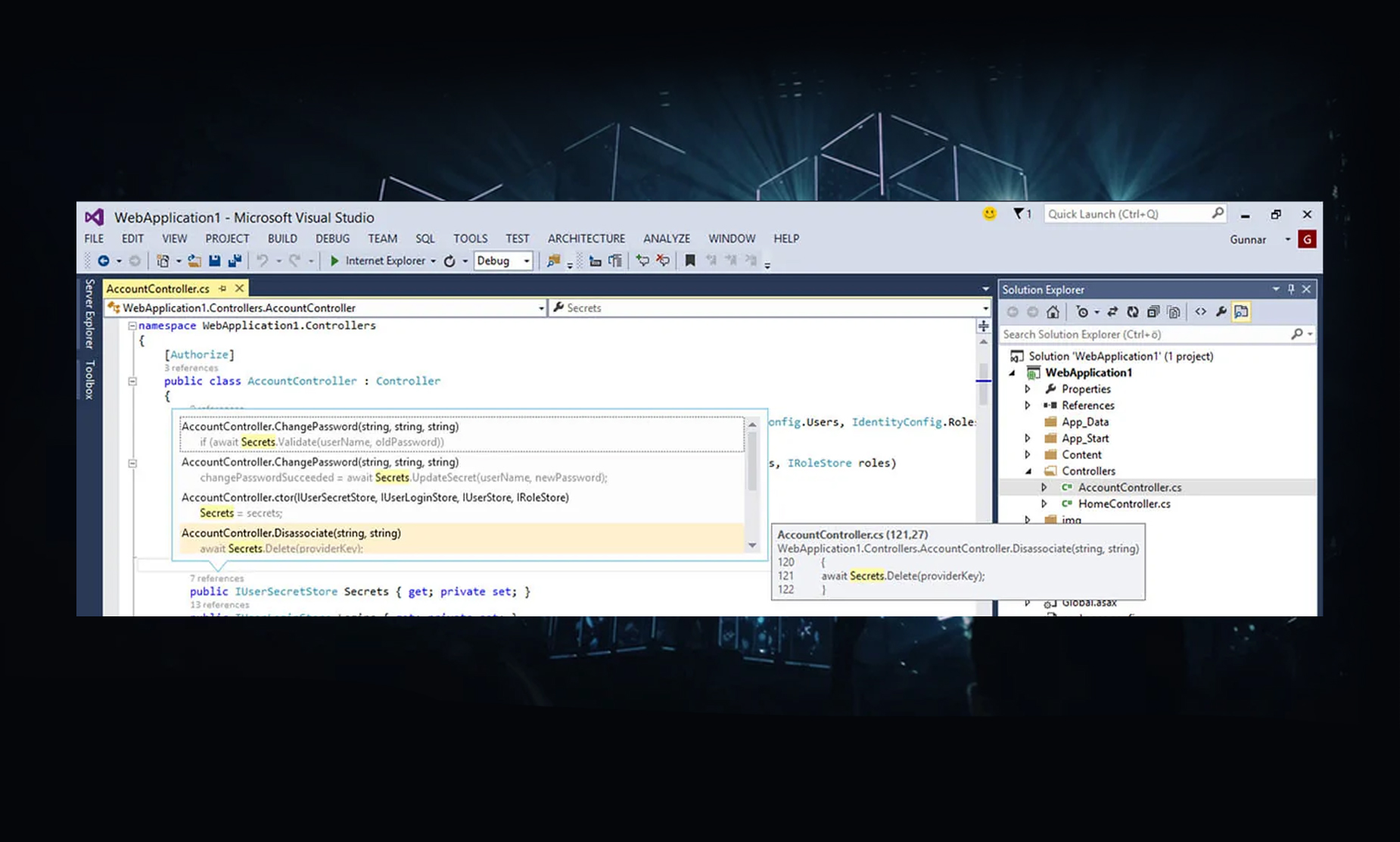Toggle bookmark with the toolbar bookmark icon

(689, 261)
